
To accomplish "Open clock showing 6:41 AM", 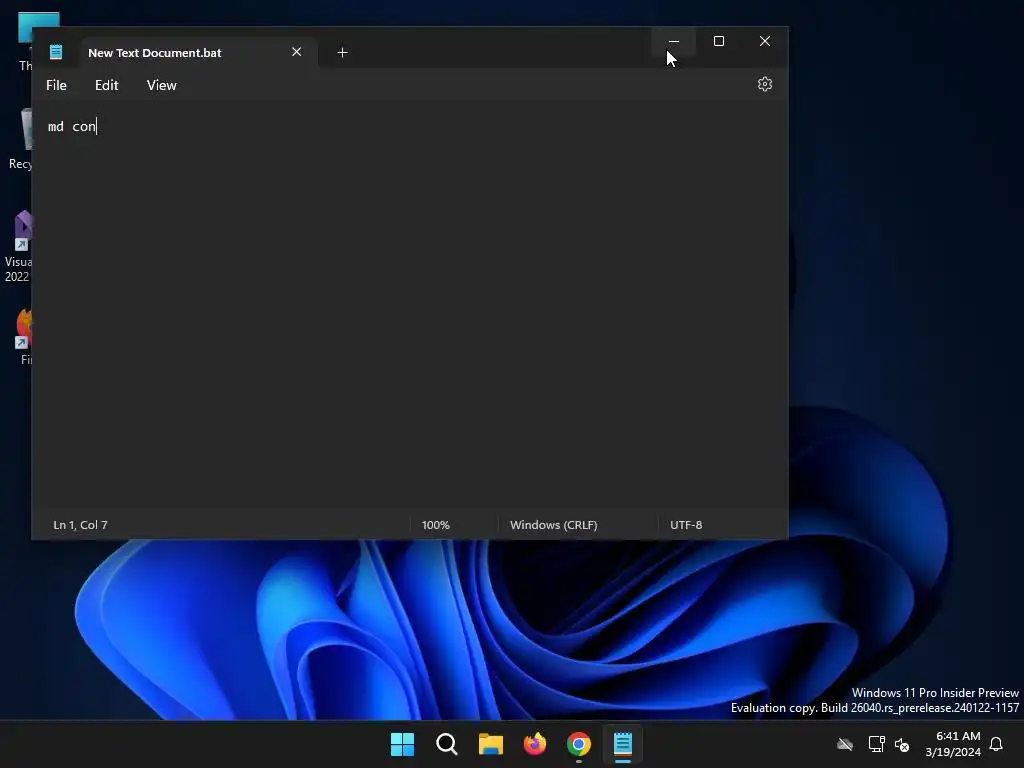I will [x=953, y=744].
